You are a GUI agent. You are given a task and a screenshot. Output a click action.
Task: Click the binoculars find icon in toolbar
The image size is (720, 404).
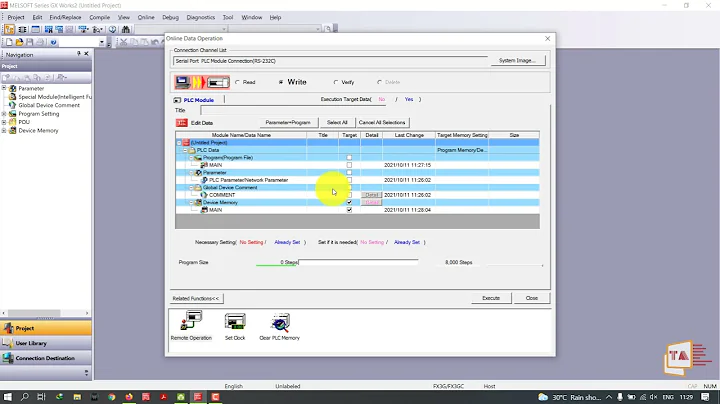tap(125, 29)
